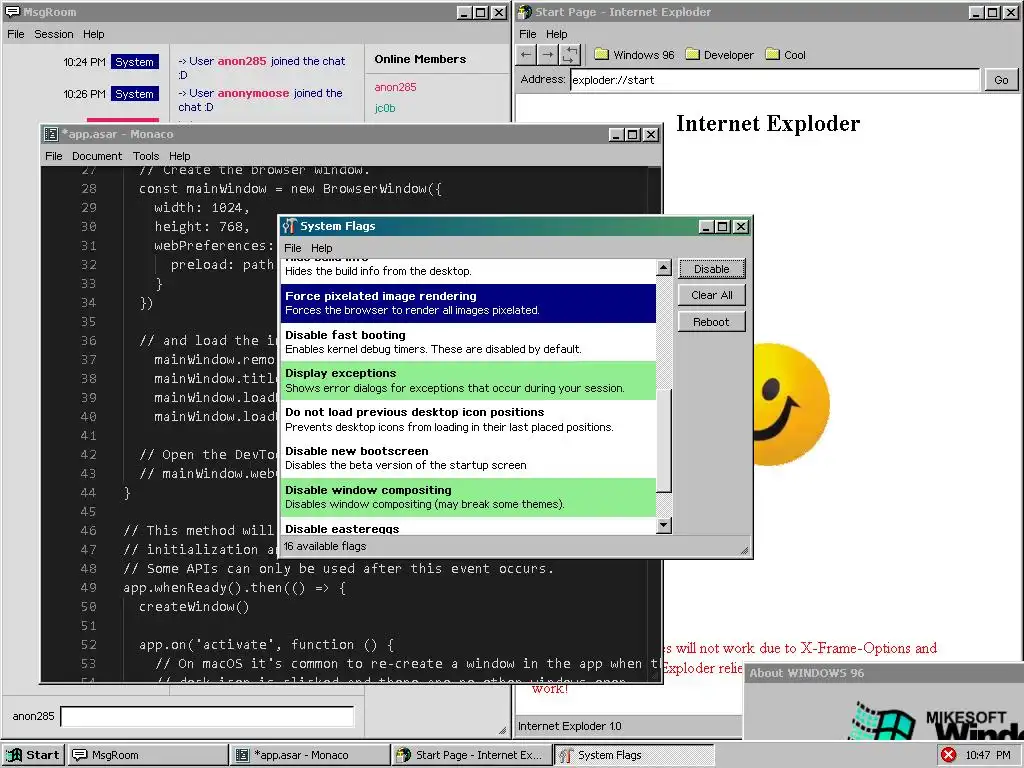Screen dimensions: 1024x768
Task: Click the System Flags title bar tools icon
Action: tap(290, 226)
